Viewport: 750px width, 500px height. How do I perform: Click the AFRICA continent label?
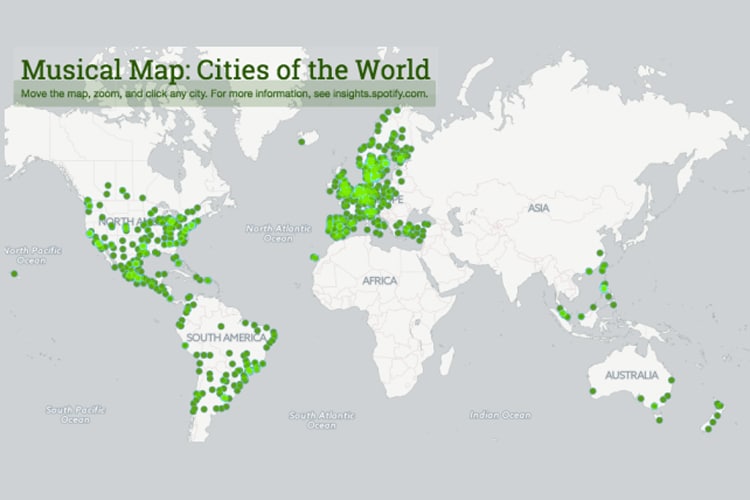tap(380, 280)
